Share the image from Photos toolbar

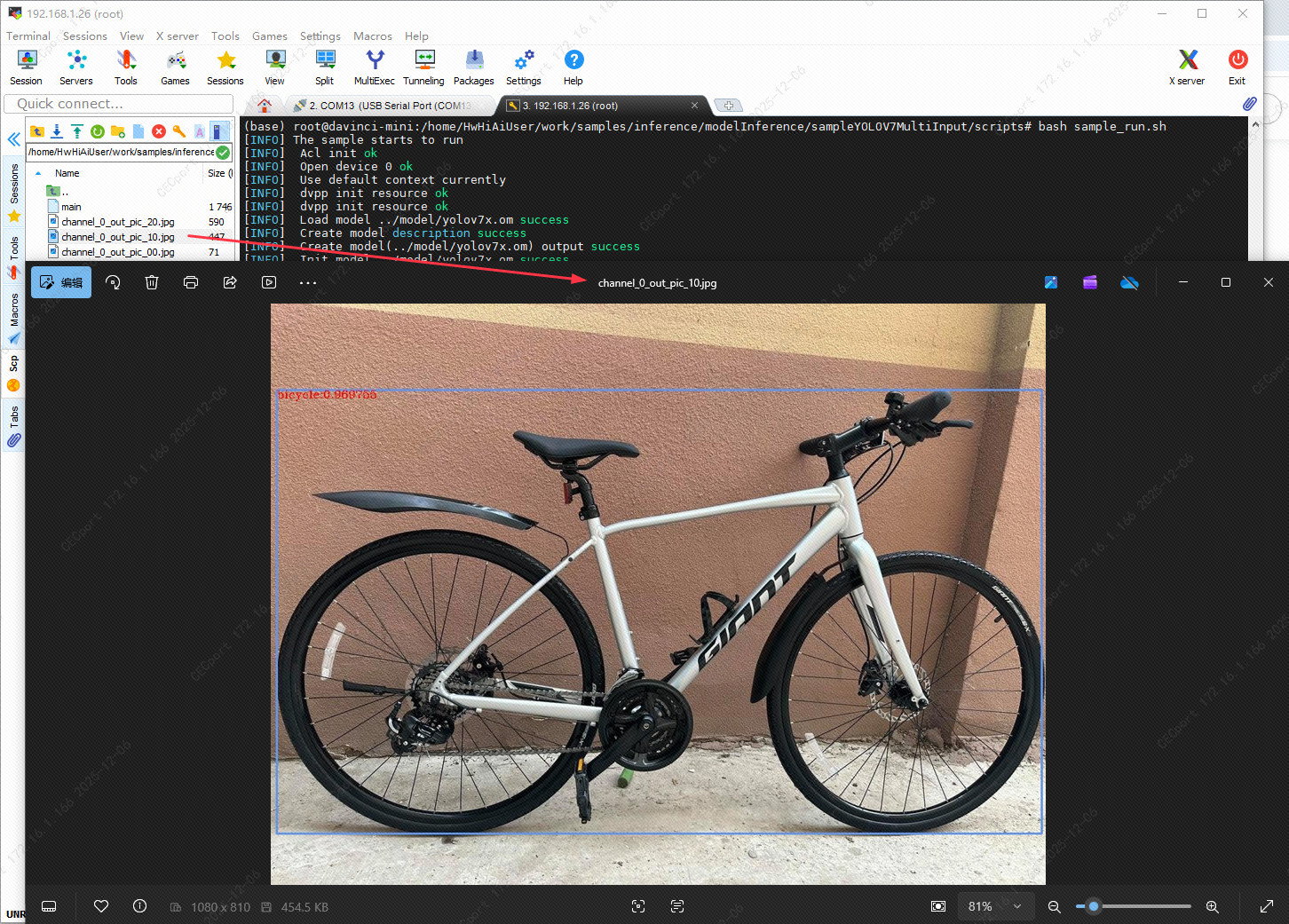pyautogui.click(x=230, y=282)
